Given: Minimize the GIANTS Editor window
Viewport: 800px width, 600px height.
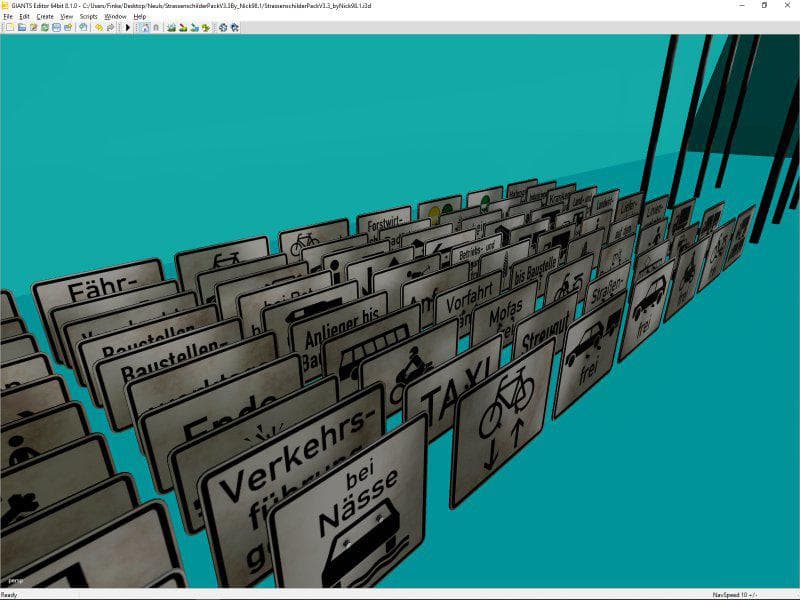Looking at the screenshot, I should 742,5.
